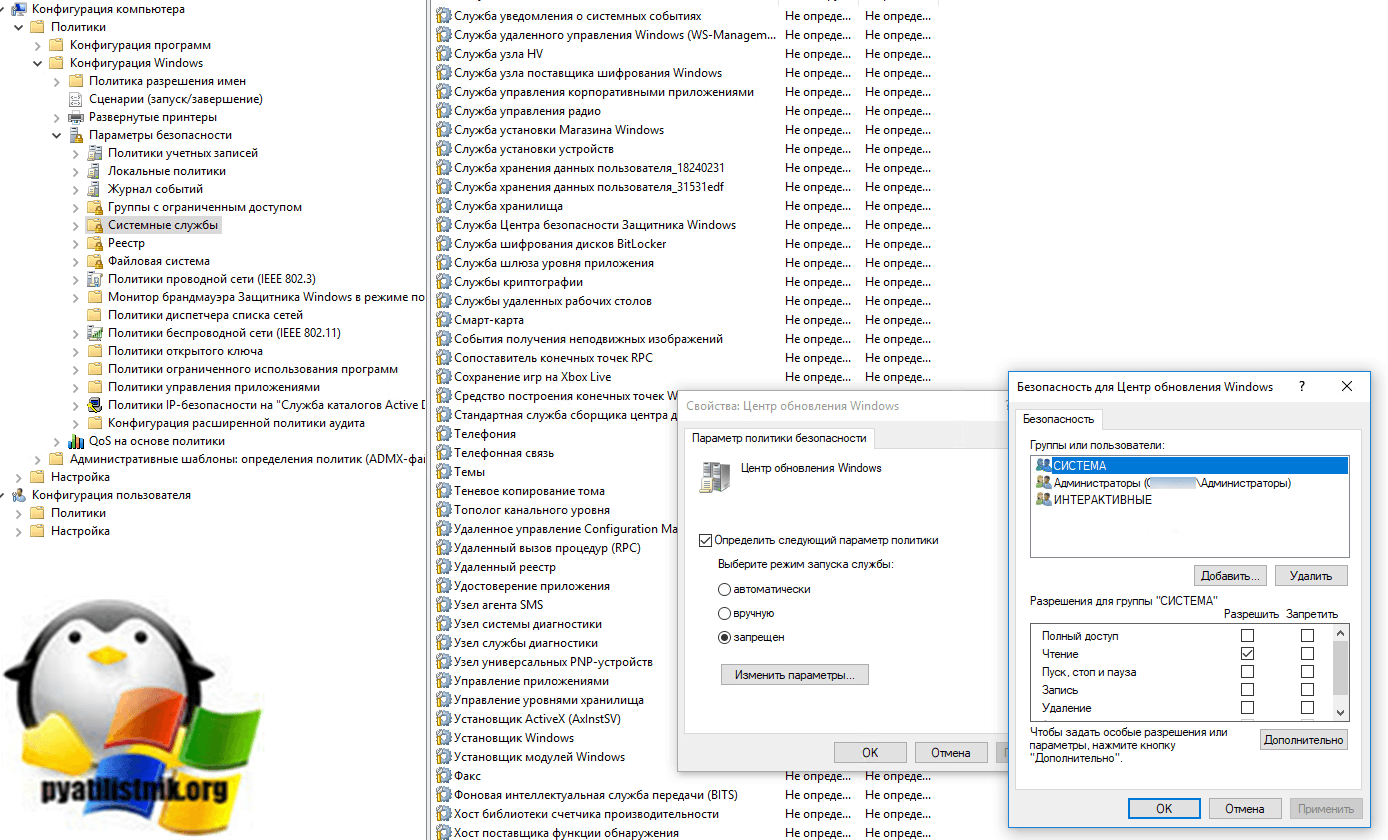Expand the Политики управления приложениями node
Screen dimensions: 1388x840
pyautogui.click(x=76, y=387)
